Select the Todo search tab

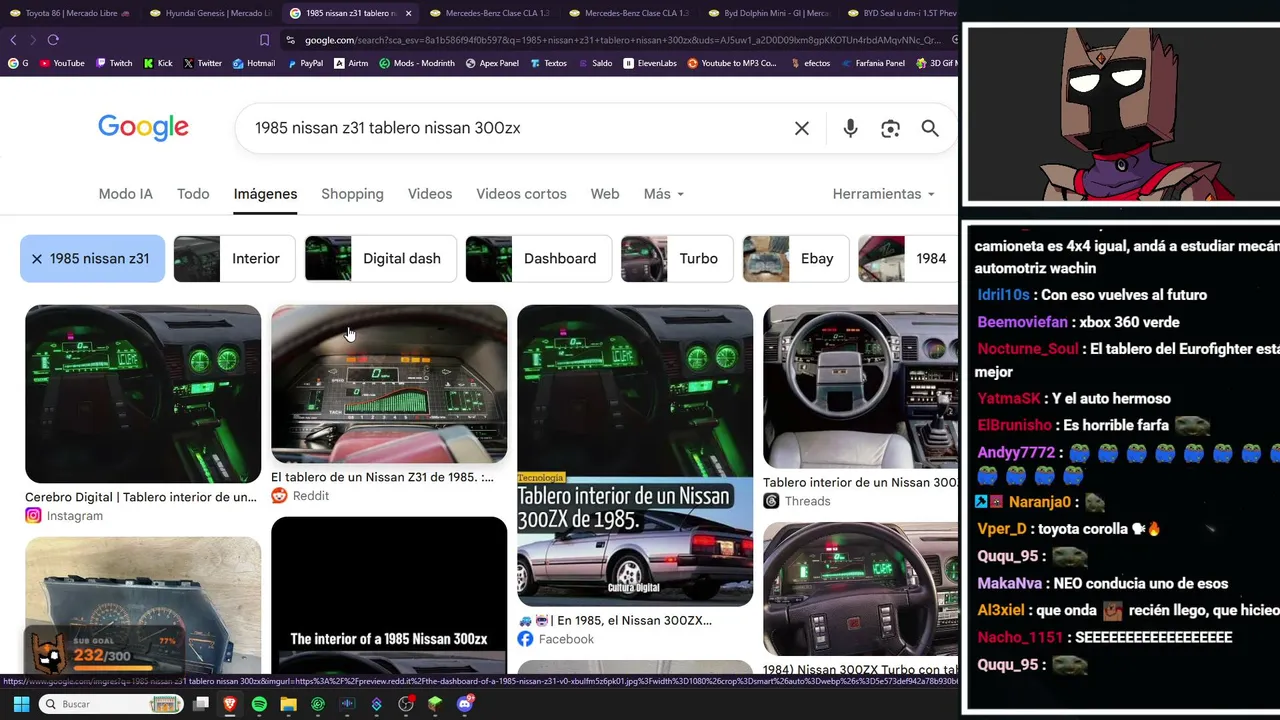(x=193, y=194)
